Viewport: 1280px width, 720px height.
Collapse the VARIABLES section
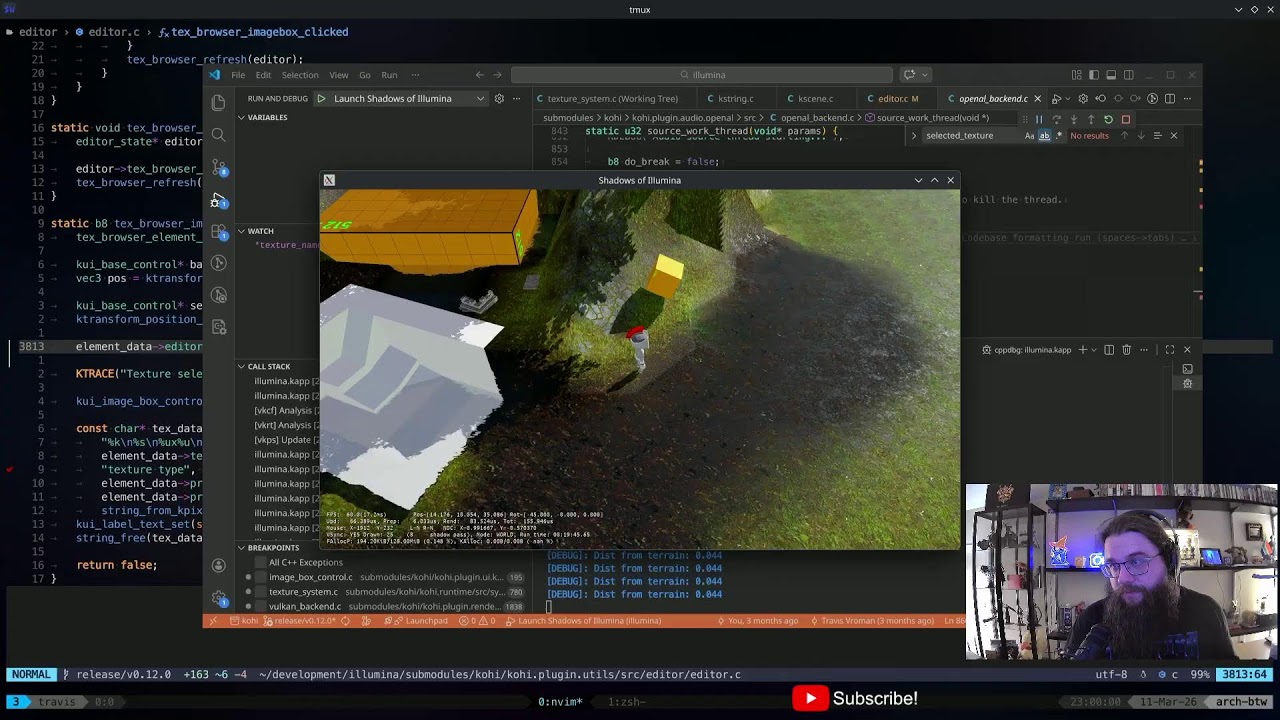point(241,117)
